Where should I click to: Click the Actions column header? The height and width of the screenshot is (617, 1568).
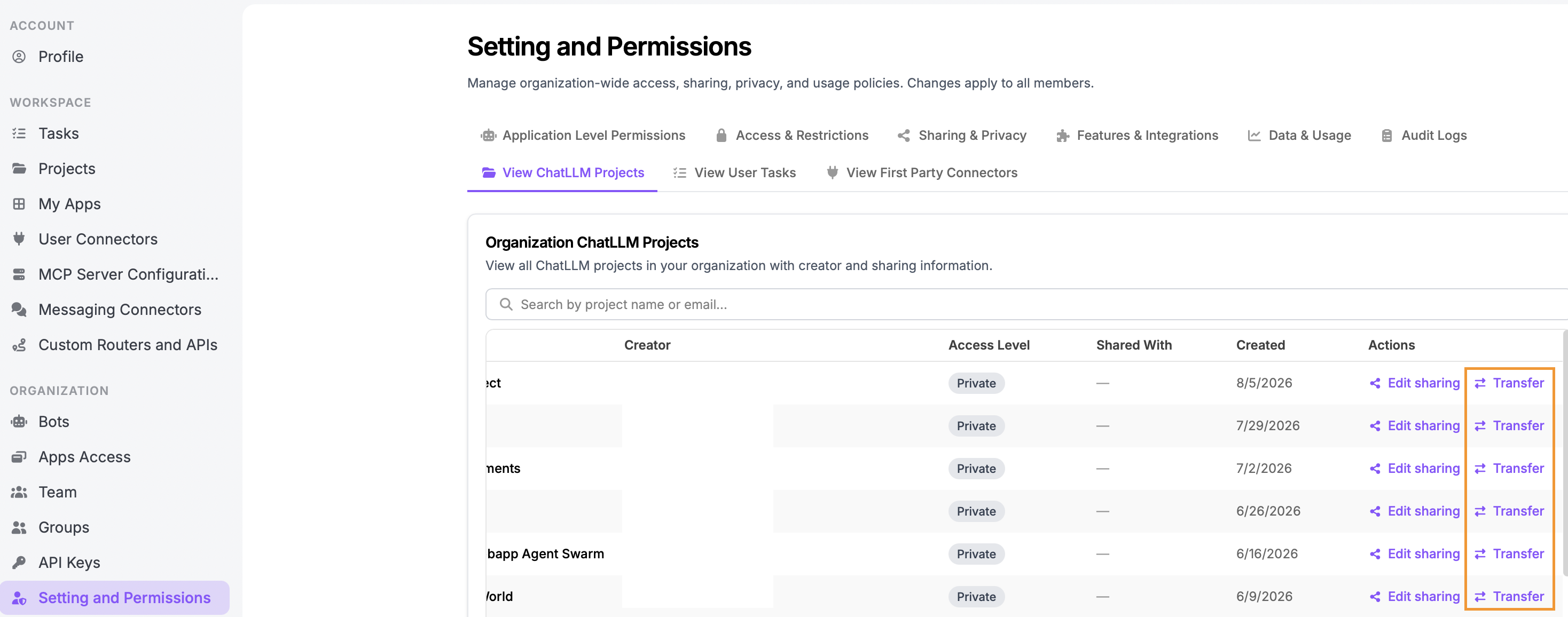[x=1391, y=345]
